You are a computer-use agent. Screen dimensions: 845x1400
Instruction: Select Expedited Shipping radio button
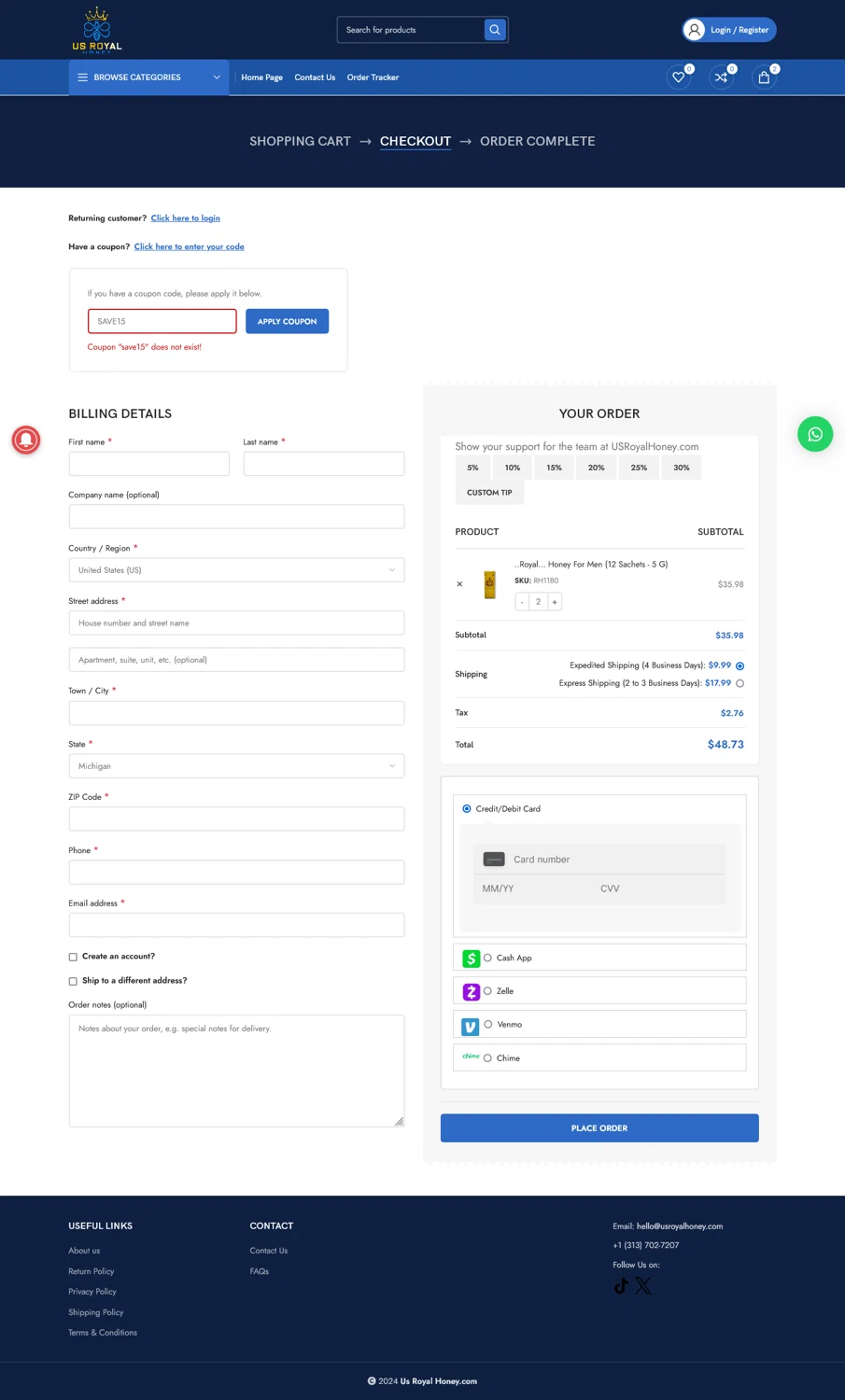739,666
